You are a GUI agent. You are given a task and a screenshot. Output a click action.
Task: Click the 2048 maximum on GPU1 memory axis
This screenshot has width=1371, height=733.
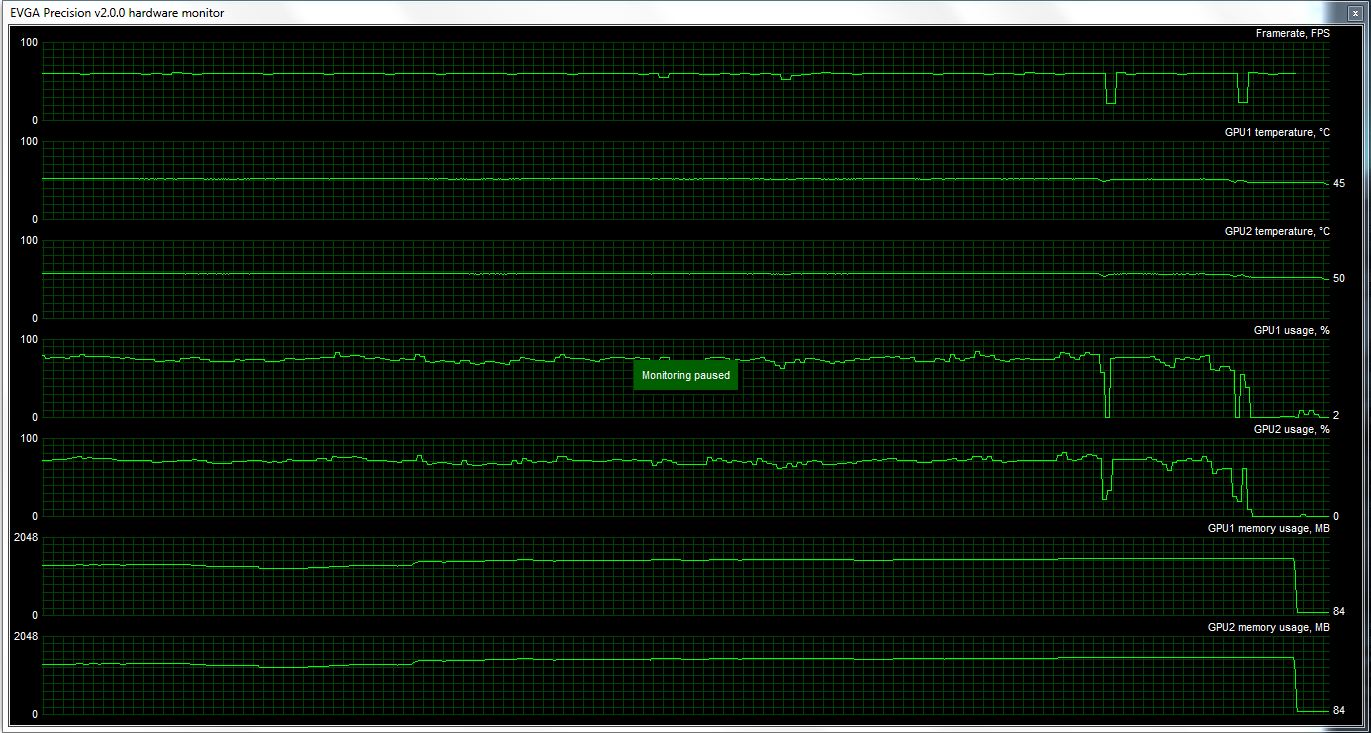click(x=26, y=538)
